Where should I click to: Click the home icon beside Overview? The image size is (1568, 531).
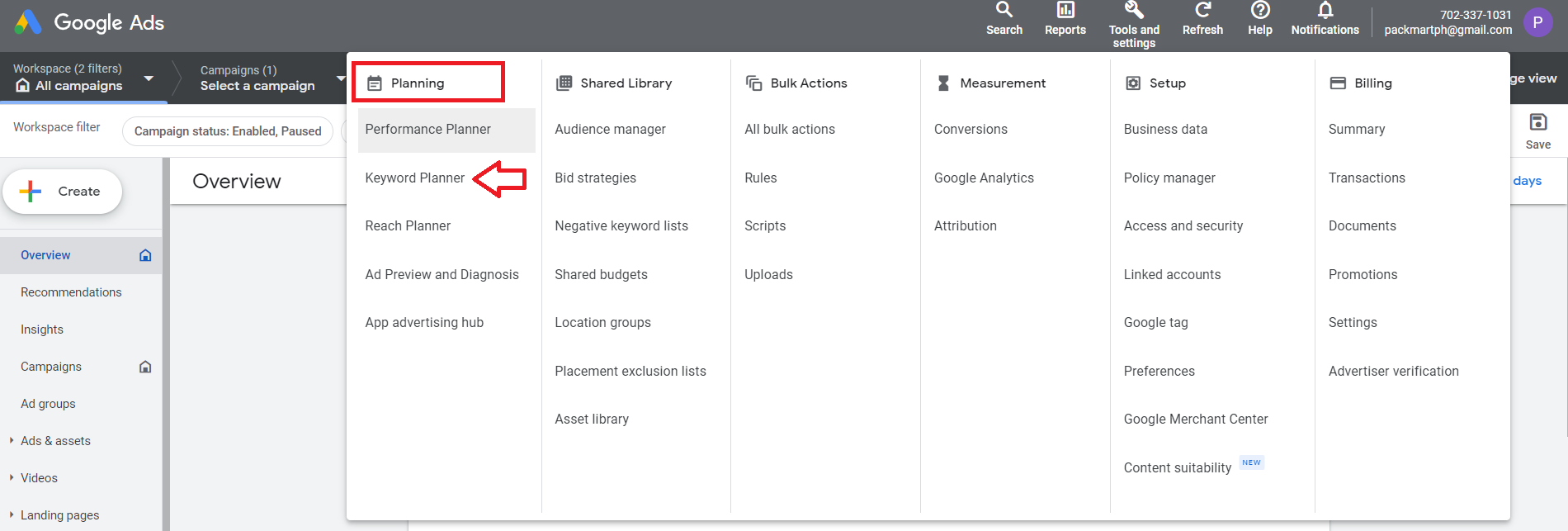tap(145, 255)
